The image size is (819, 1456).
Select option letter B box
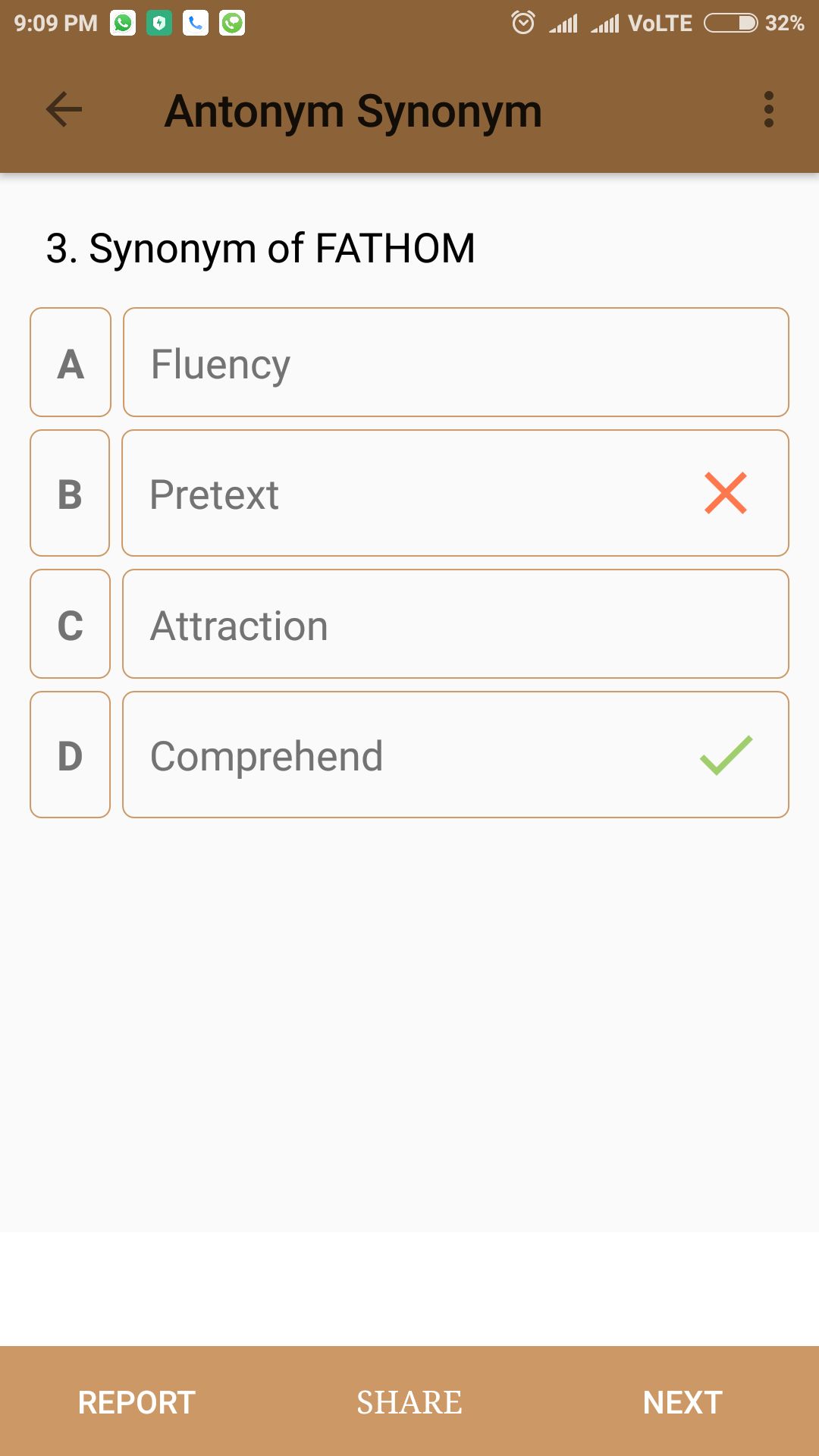(70, 494)
